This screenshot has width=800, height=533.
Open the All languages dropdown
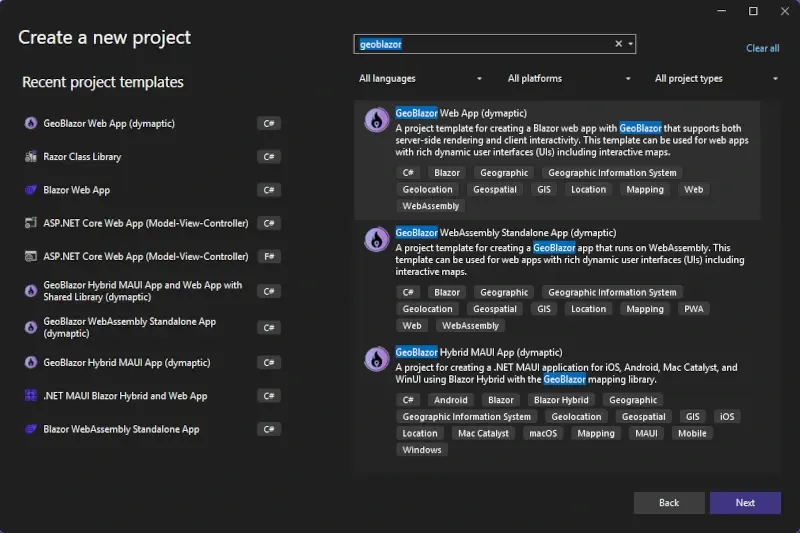click(x=420, y=79)
